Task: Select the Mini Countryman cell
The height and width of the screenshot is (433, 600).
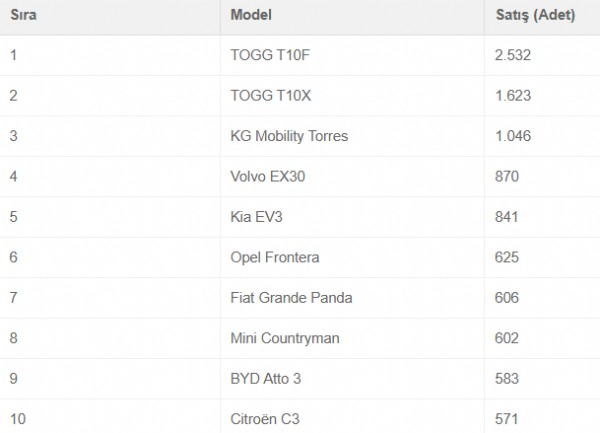Action: click(x=285, y=338)
